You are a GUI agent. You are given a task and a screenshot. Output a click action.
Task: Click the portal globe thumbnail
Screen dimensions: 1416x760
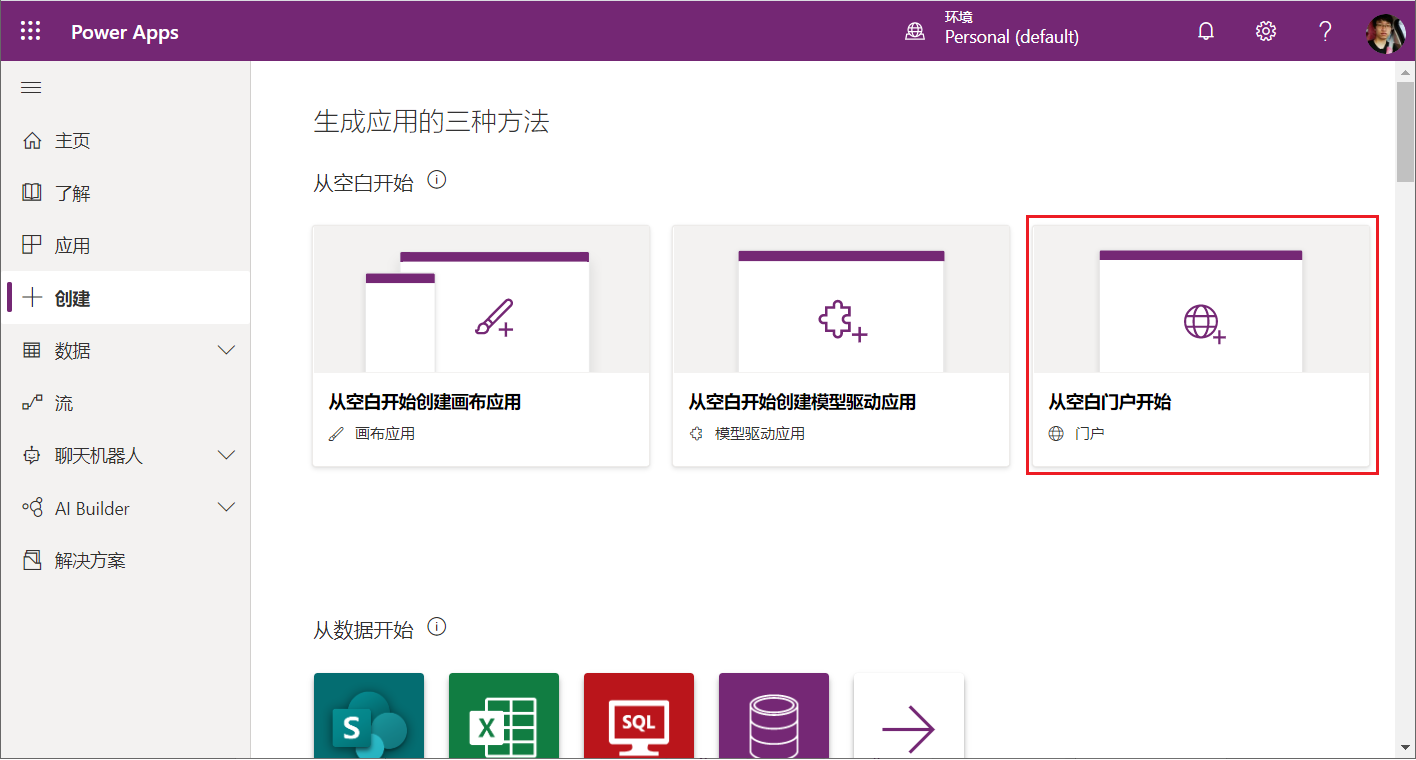pyautogui.click(x=1201, y=299)
